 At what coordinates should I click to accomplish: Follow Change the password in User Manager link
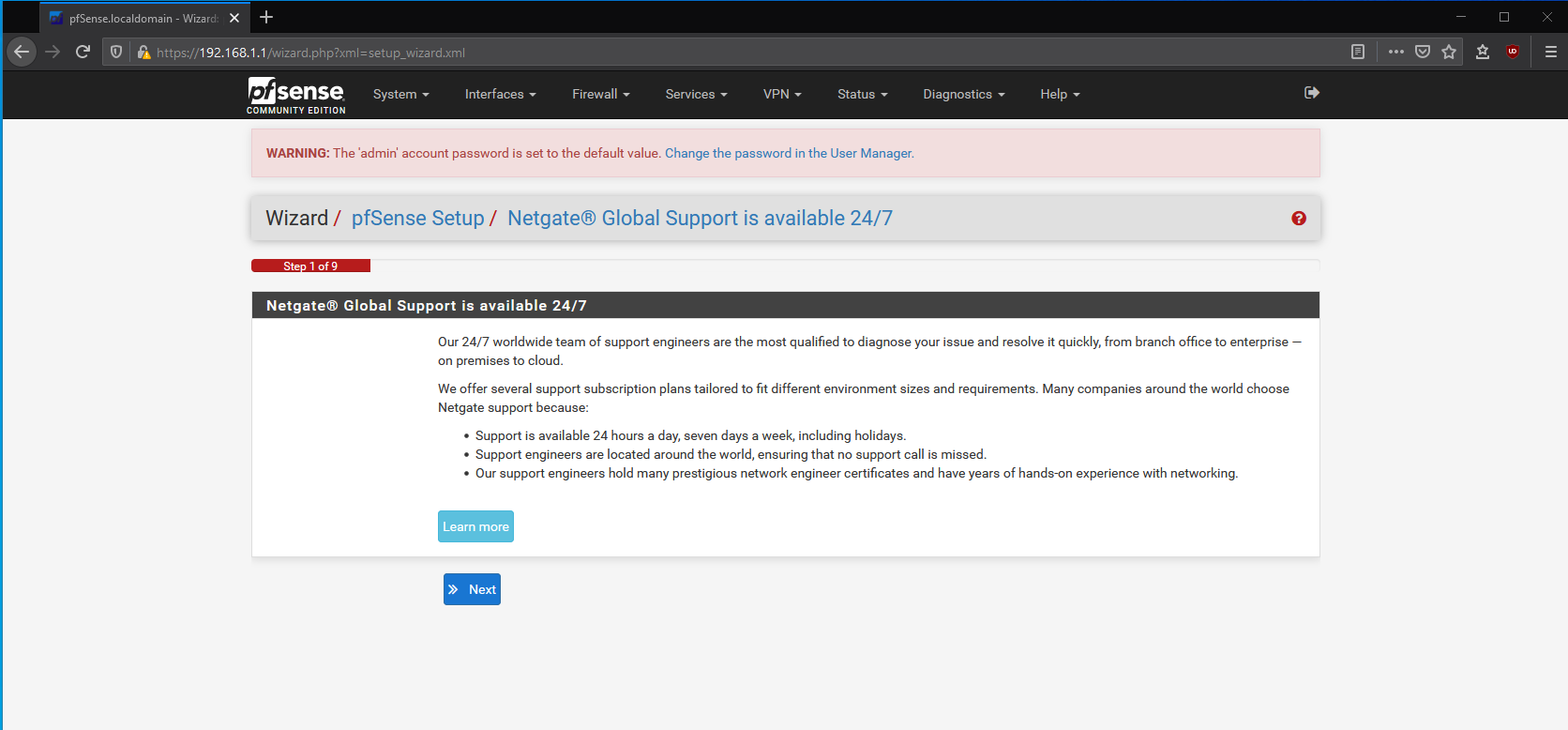click(789, 153)
